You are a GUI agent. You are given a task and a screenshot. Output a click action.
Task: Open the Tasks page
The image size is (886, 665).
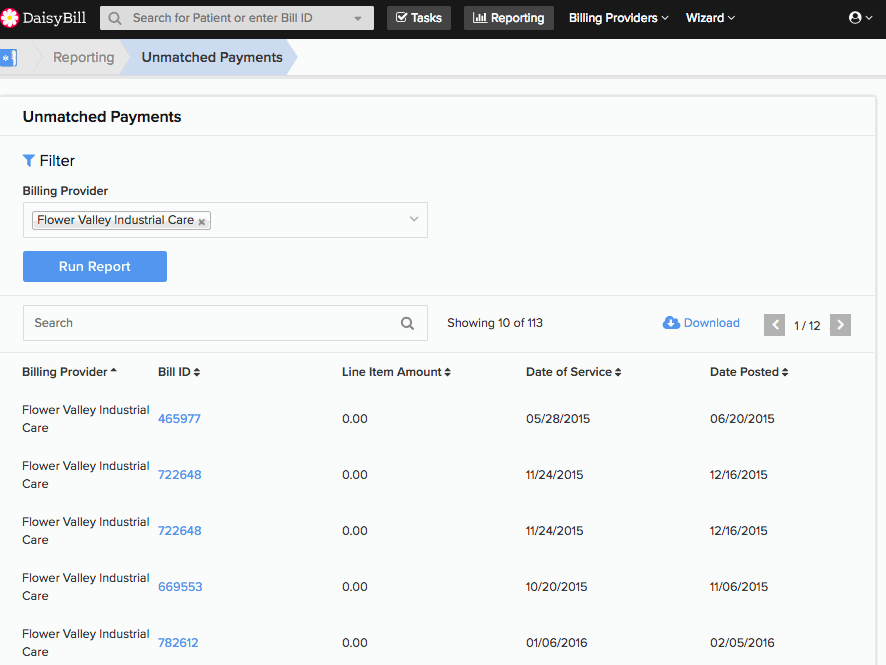(419, 18)
